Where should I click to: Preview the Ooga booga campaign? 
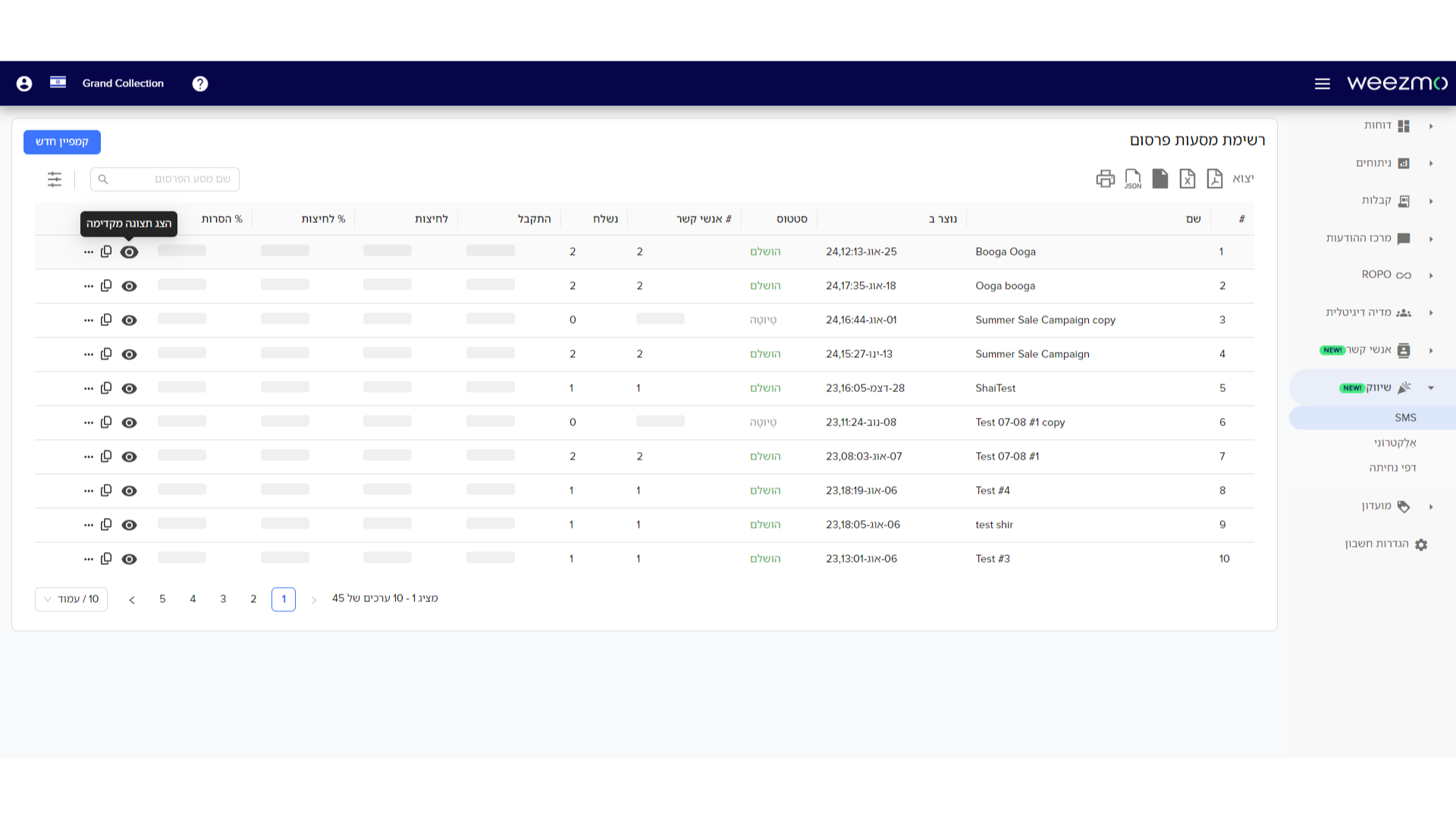pyautogui.click(x=130, y=286)
